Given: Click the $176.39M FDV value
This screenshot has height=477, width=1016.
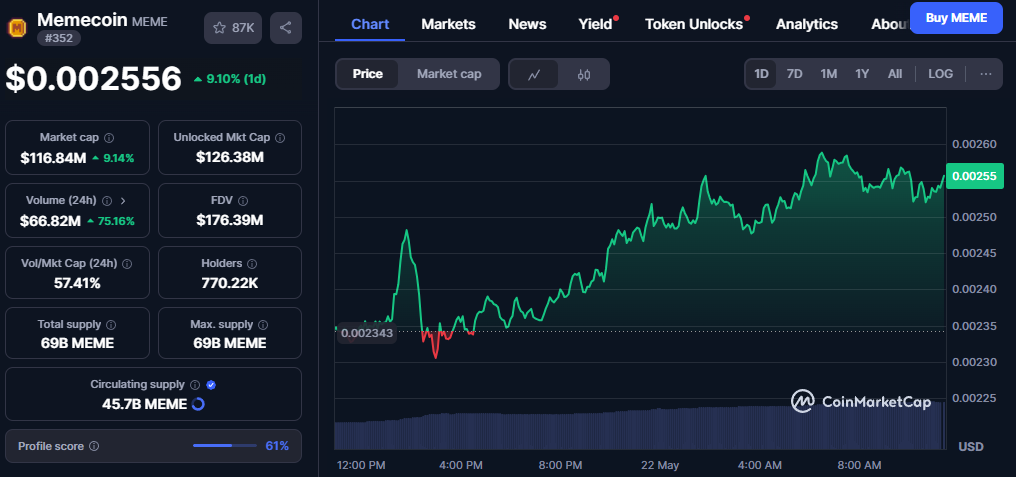Looking at the screenshot, I should [230, 221].
